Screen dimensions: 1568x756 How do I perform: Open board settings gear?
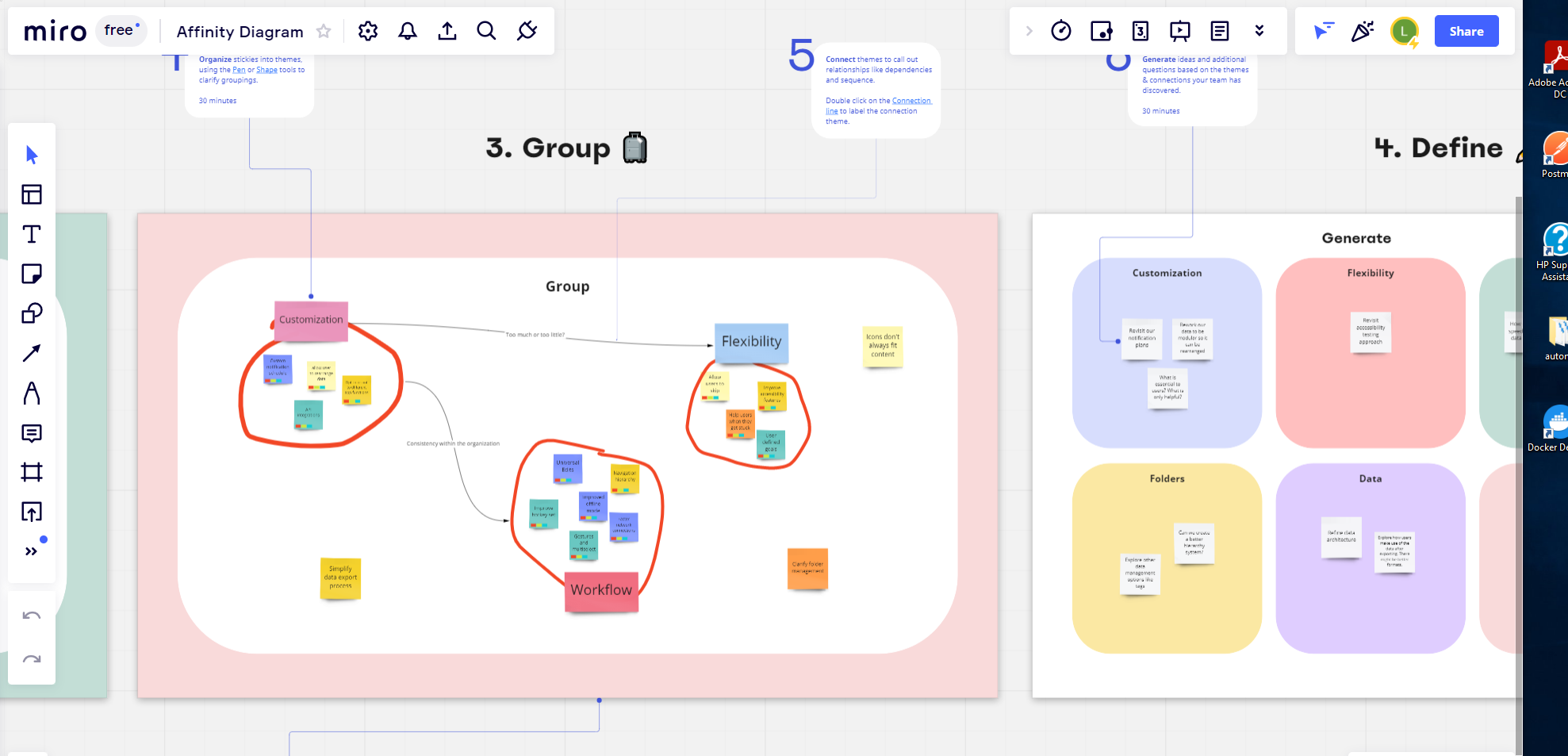point(368,31)
